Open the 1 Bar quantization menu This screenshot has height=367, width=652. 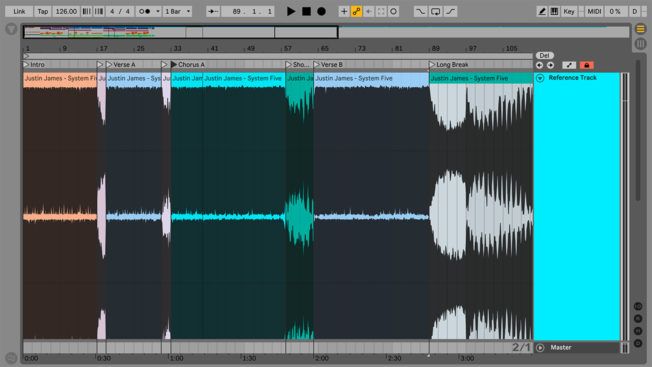tap(178, 11)
